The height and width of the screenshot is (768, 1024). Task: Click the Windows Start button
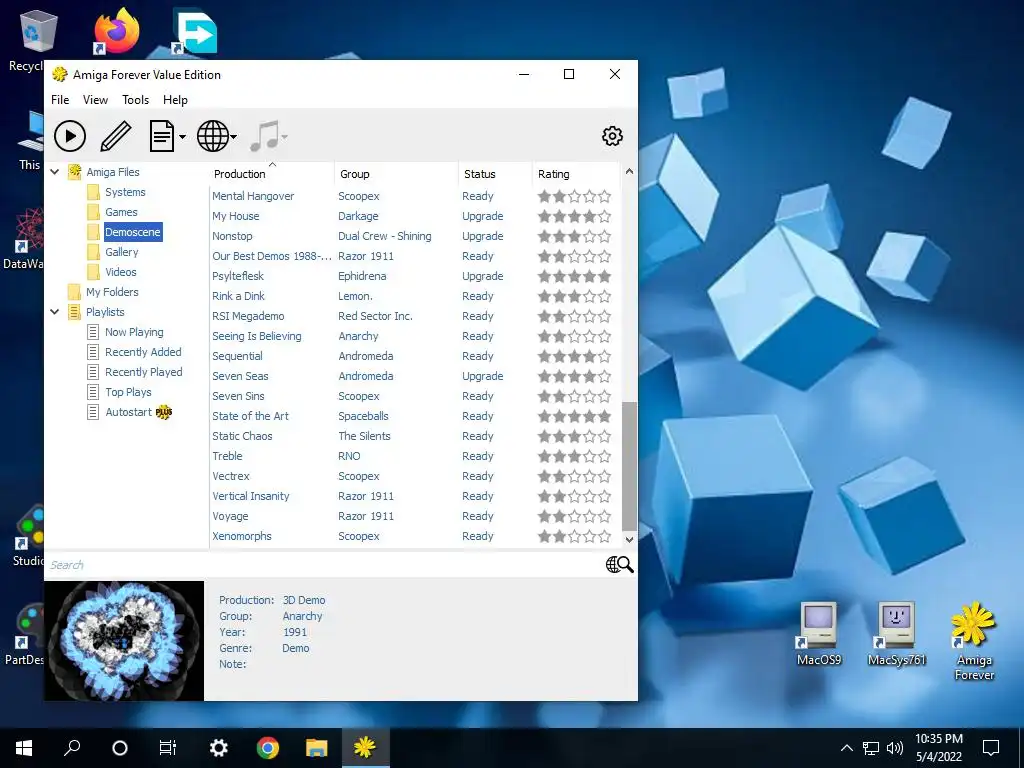(x=24, y=748)
